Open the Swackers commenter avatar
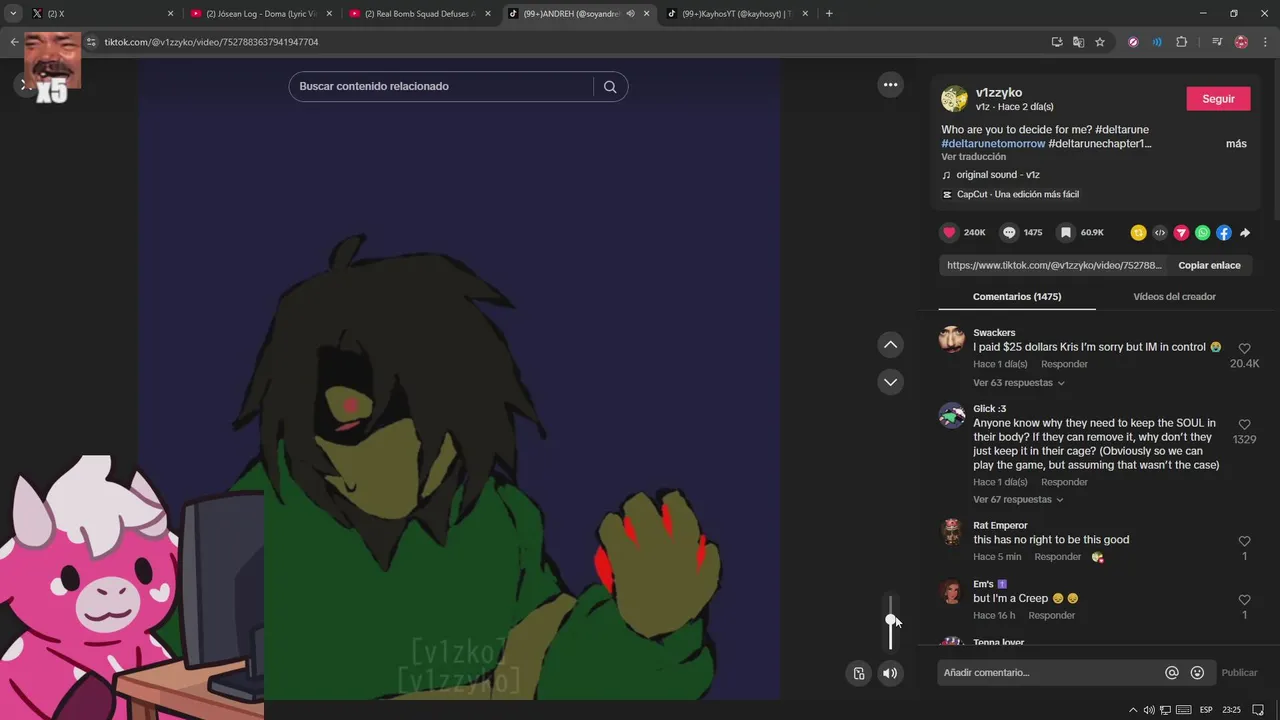 point(952,339)
